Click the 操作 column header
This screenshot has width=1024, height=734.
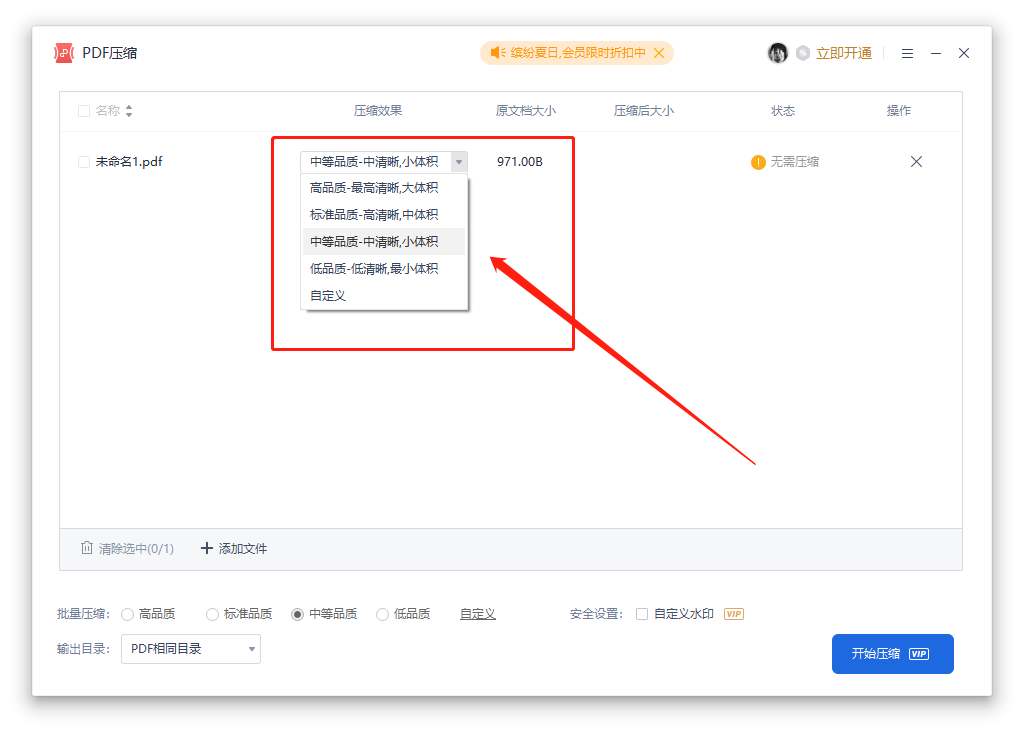coord(899,111)
